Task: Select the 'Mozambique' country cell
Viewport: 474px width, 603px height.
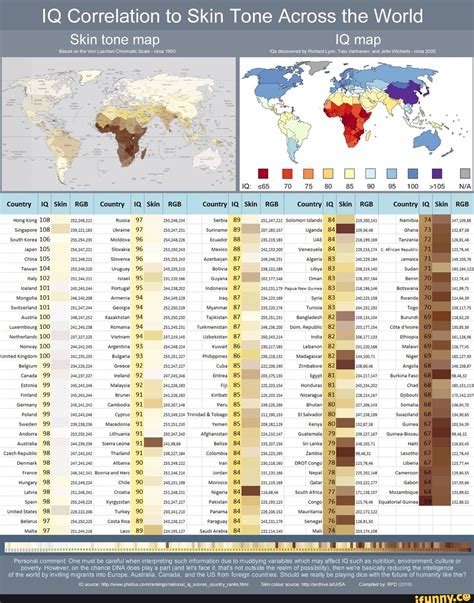Action: 403,492
